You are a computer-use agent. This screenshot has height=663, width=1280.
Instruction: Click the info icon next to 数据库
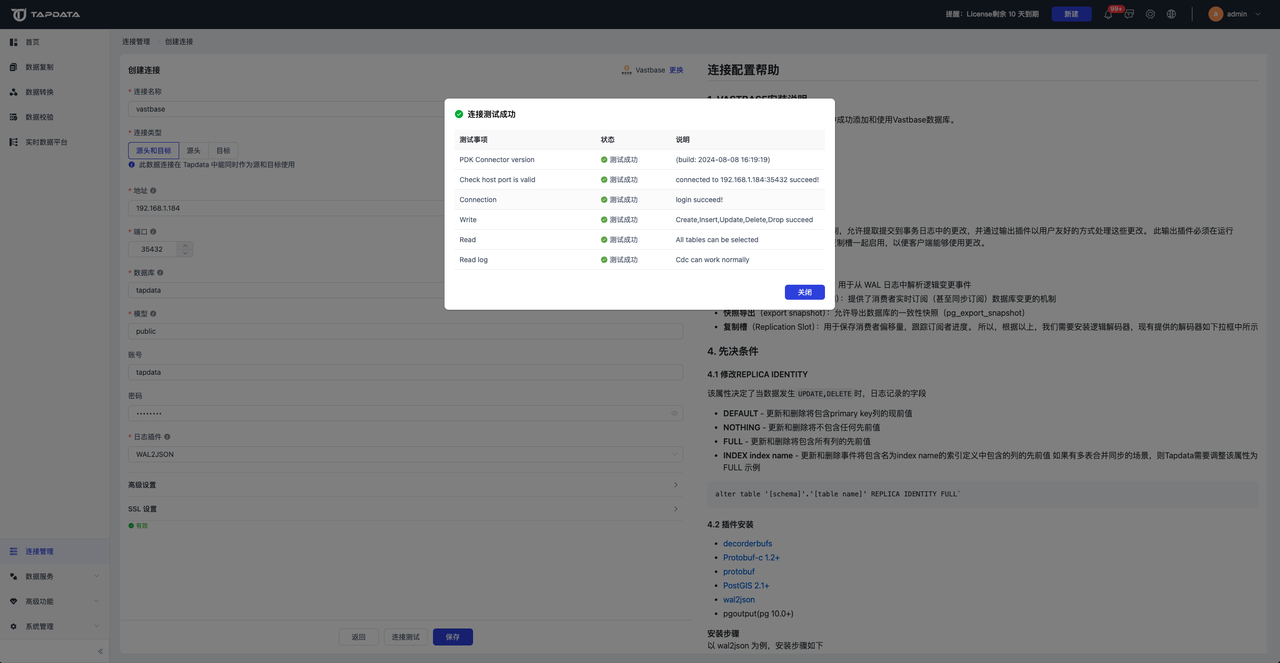point(160,272)
